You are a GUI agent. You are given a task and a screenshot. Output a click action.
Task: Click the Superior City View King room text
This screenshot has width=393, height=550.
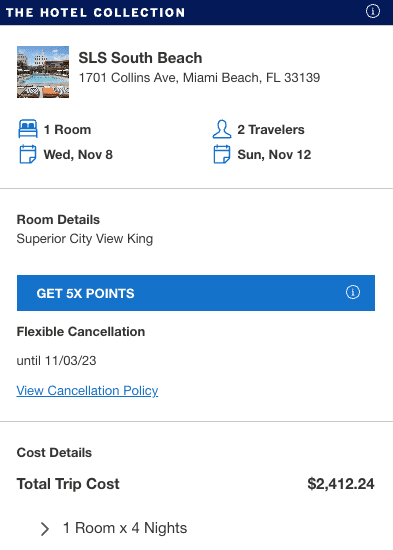point(85,239)
